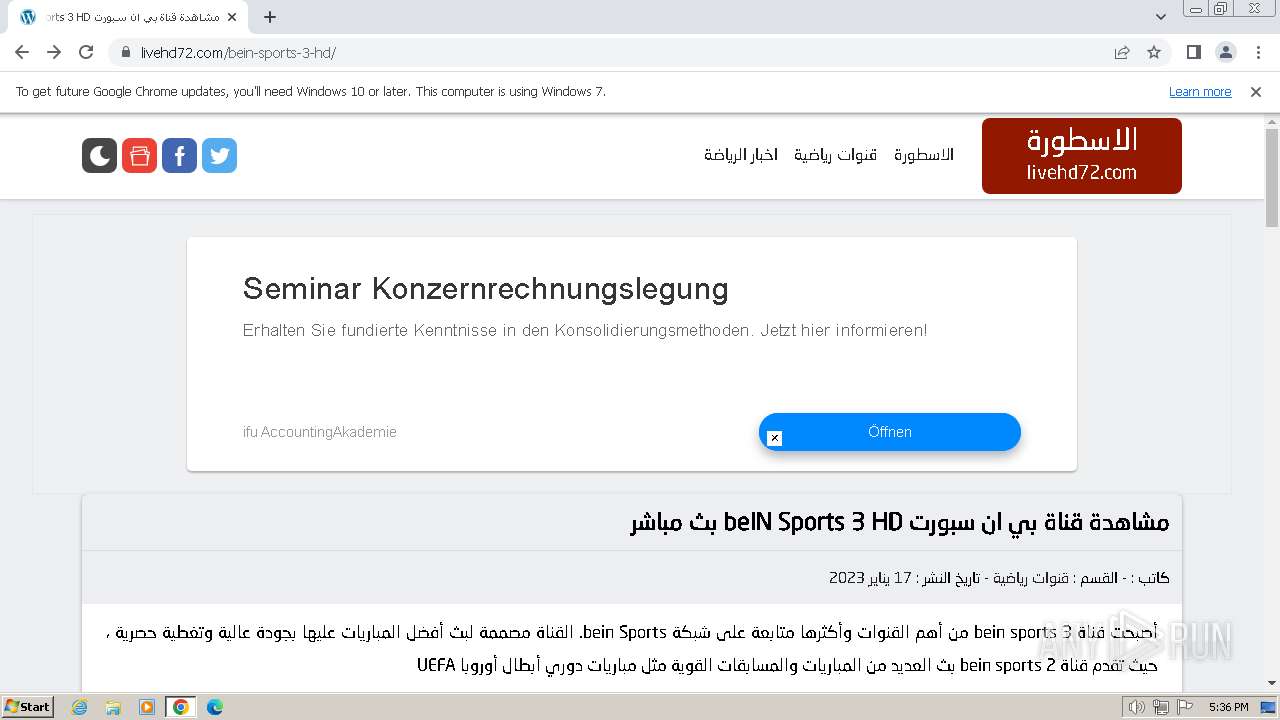Bookmark this tab star icon

[1154, 52]
